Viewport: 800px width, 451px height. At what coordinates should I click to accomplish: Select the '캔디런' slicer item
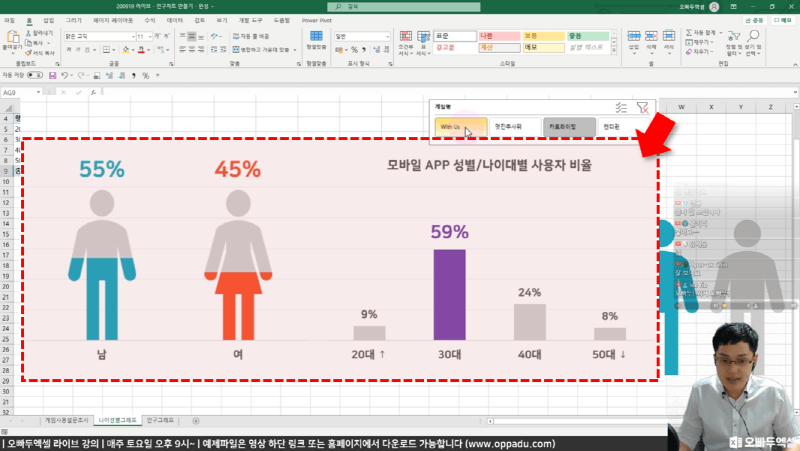(x=623, y=127)
